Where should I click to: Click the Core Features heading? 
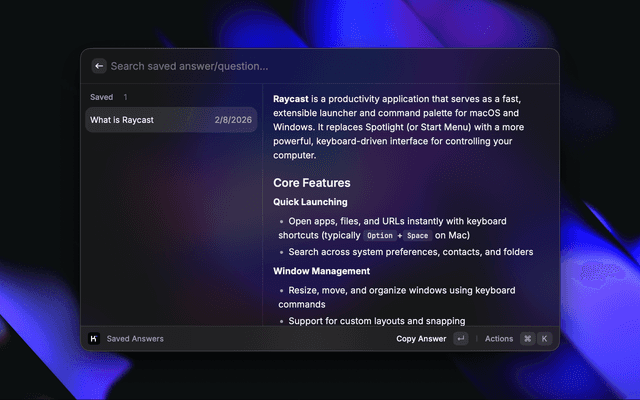(312, 183)
